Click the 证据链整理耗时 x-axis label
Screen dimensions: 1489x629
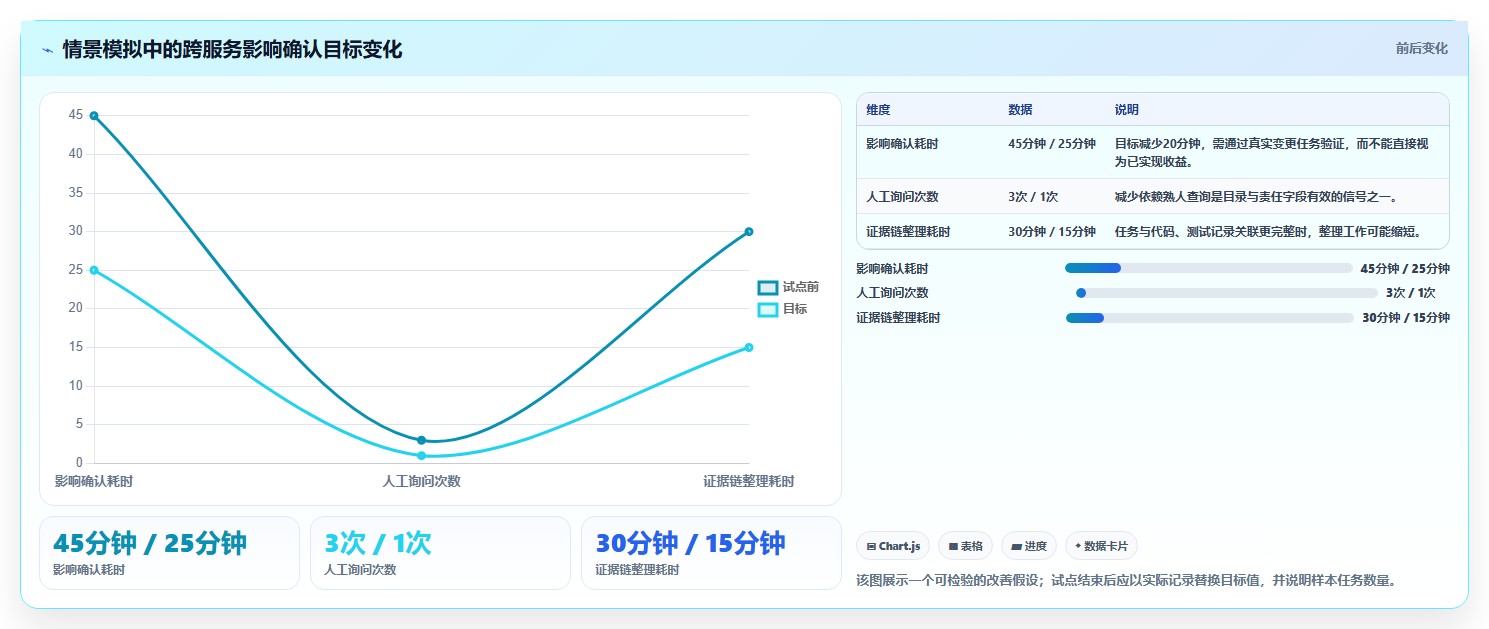748,481
